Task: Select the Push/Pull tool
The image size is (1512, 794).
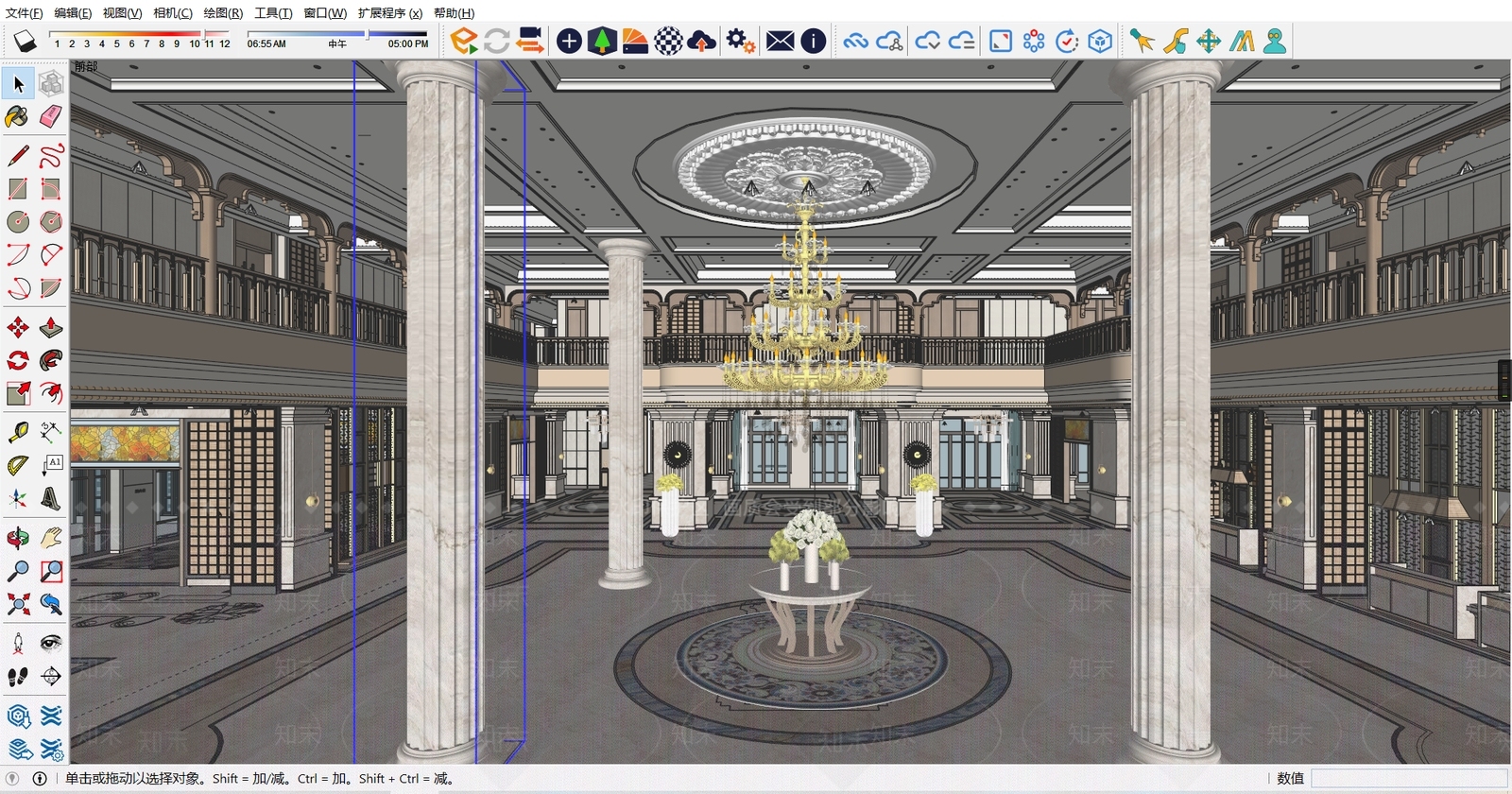Action: point(51,328)
